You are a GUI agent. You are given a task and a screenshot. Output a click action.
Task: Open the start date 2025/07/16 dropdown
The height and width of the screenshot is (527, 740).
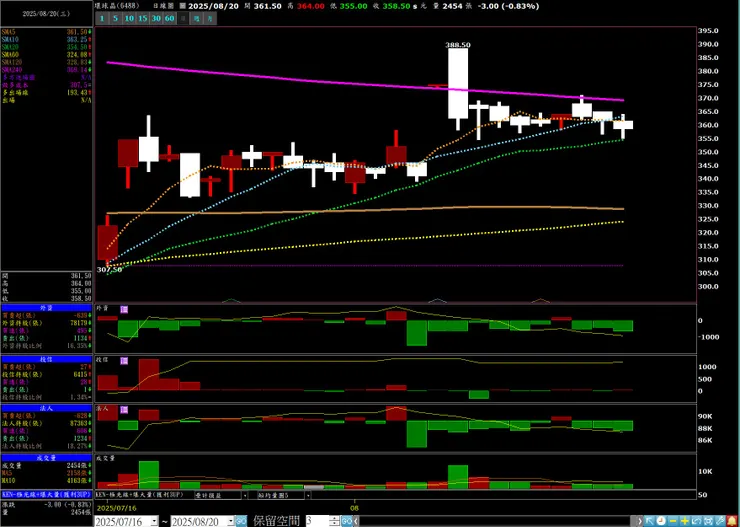tap(154, 521)
